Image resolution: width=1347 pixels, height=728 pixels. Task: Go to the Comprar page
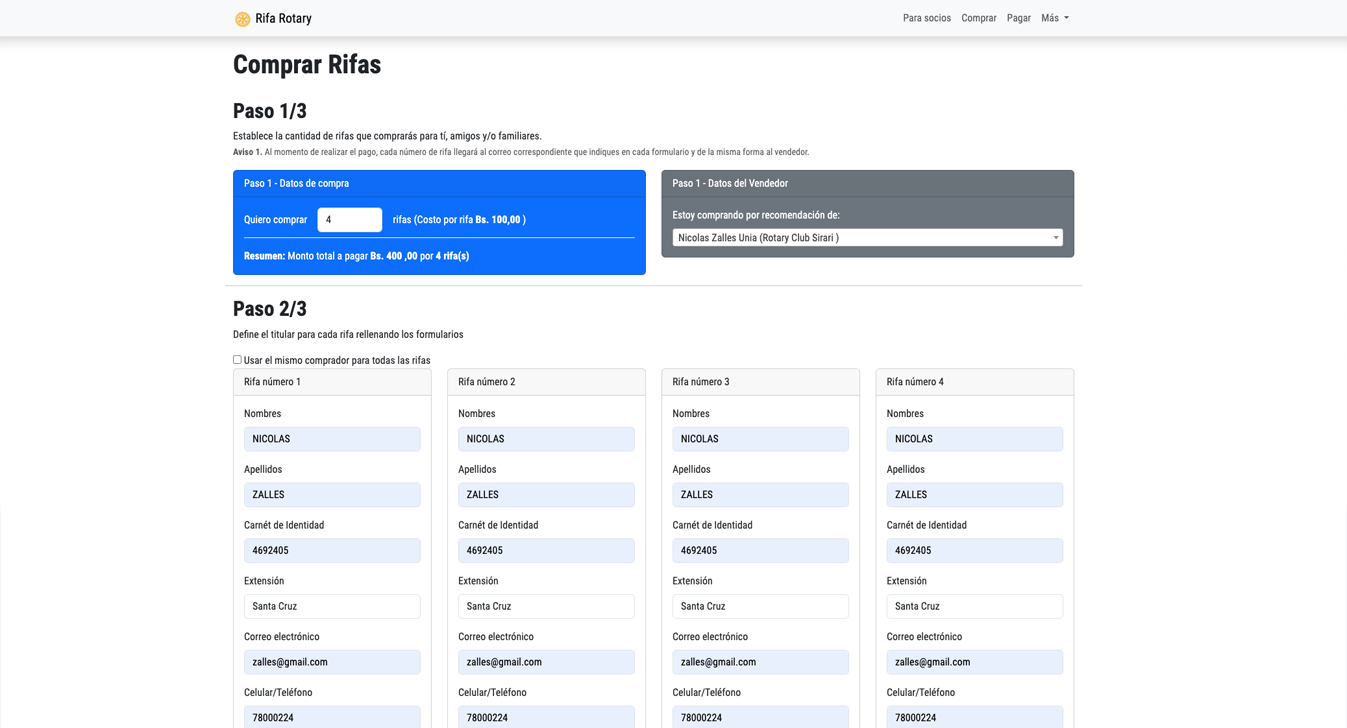(978, 18)
